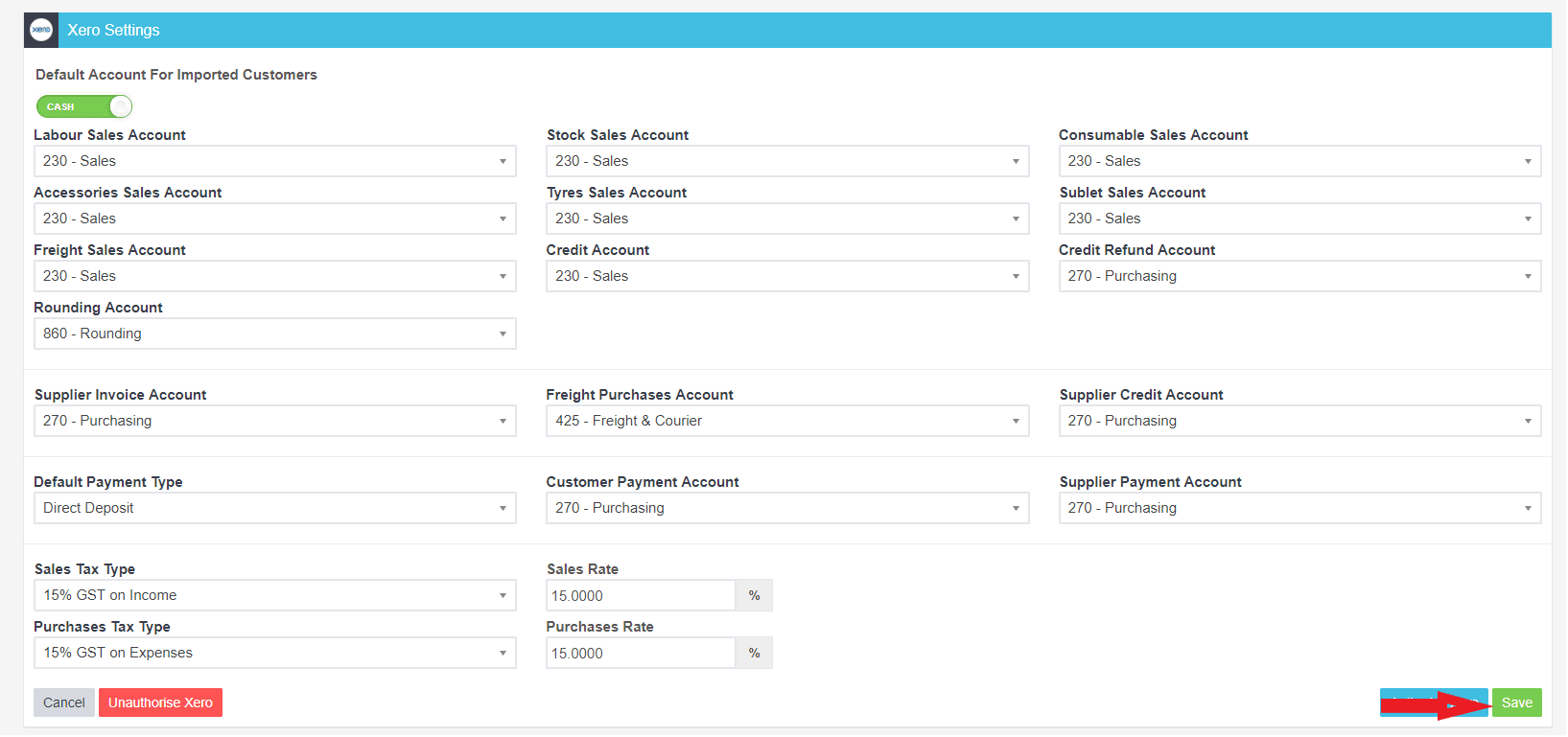Image resolution: width=1568 pixels, height=737 pixels.
Task: Click the Cancel button
Action: (64, 702)
